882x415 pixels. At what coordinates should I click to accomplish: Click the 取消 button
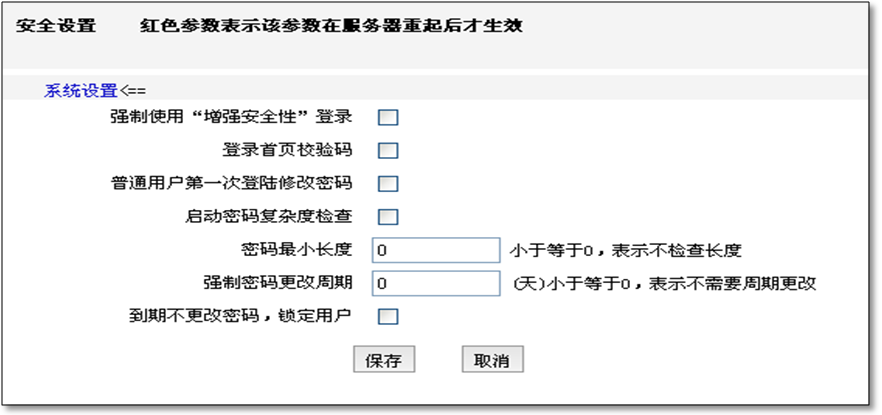[x=492, y=360]
